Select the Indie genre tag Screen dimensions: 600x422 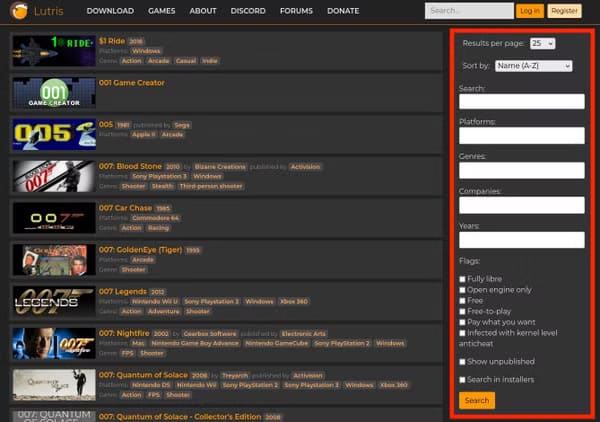coord(210,61)
